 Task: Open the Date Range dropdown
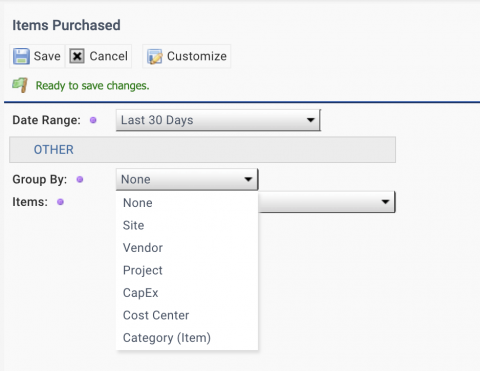218,120
